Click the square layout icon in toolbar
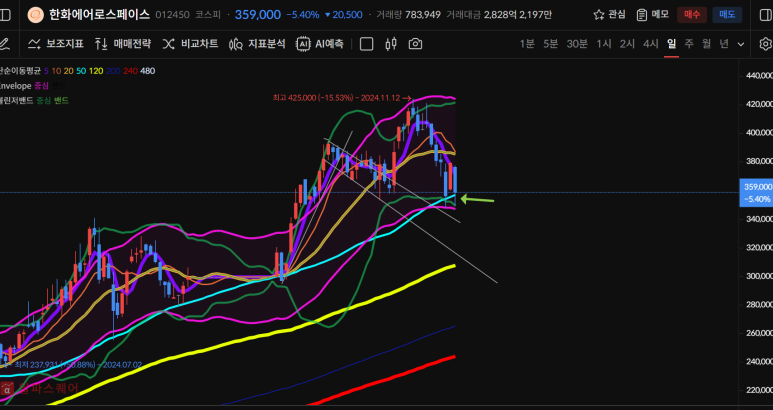Image resolution: width=773 pixels, height=410 pixels. point(366,44)
